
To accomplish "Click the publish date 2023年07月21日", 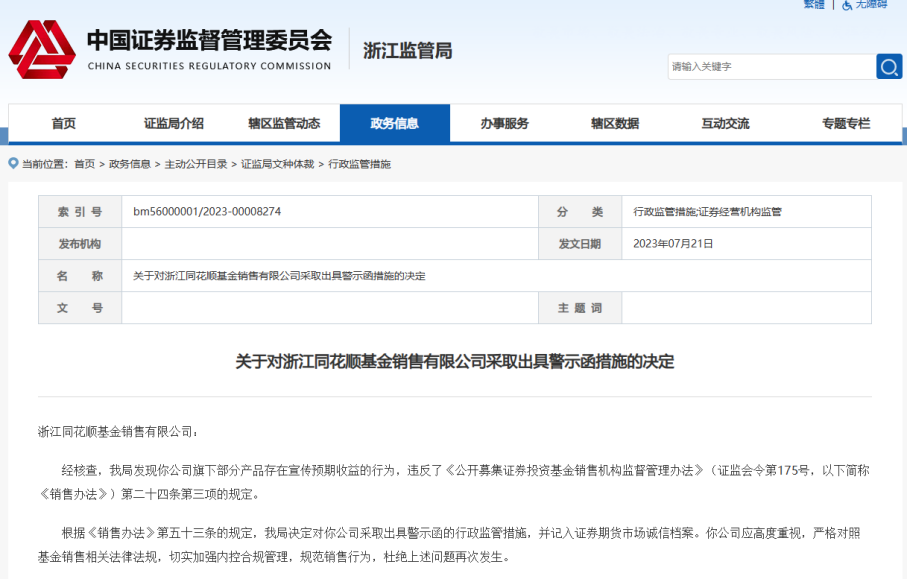I will (x=673, y=244).
